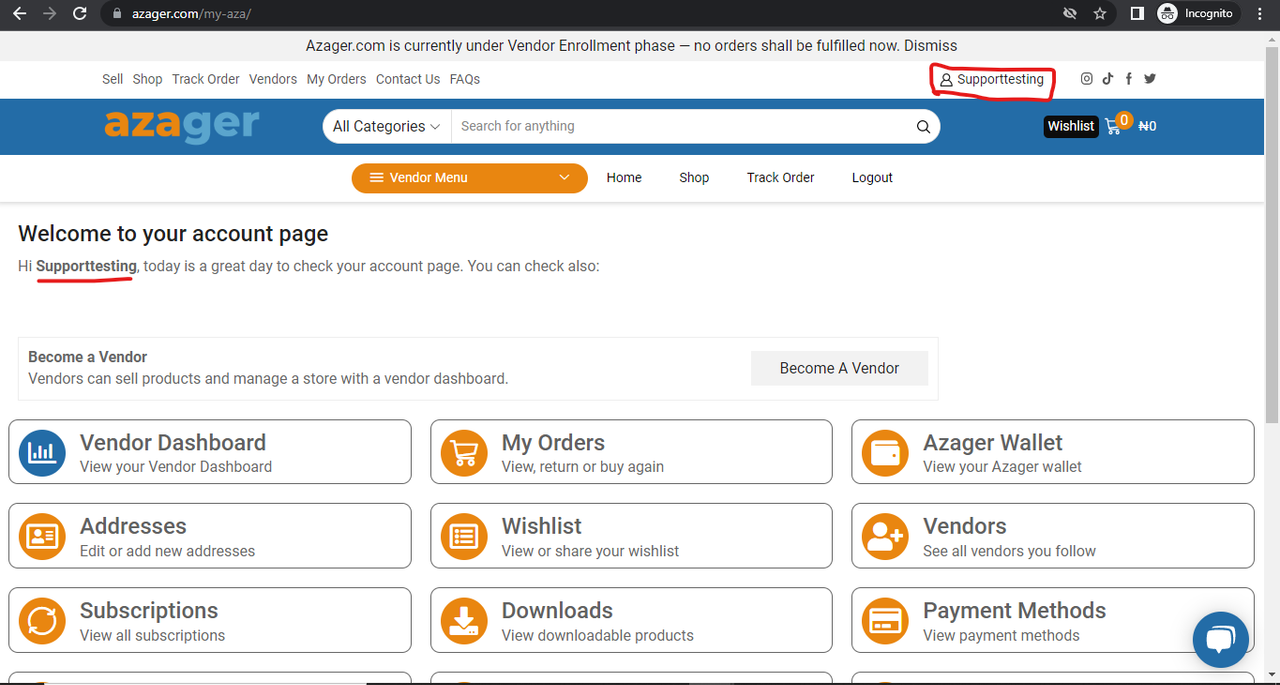Open the Subscriptions card title

click(149, 611)
